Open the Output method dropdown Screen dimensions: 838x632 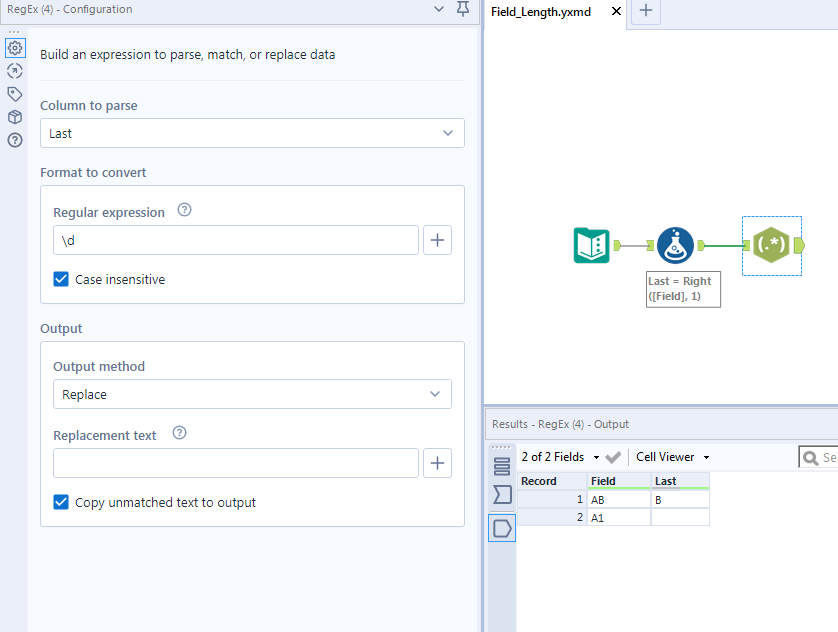point(252,394)
